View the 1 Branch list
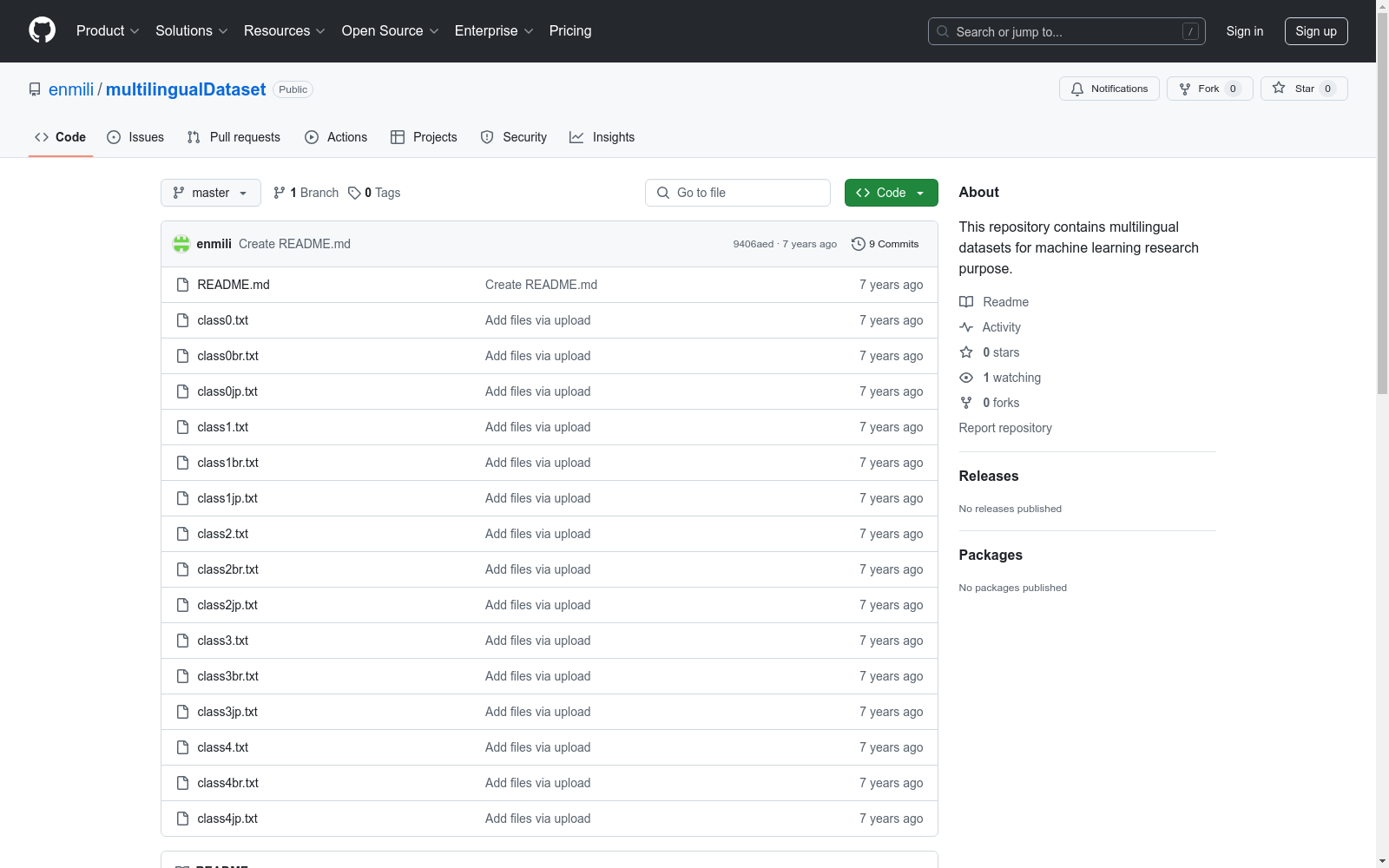 point(306,193)
